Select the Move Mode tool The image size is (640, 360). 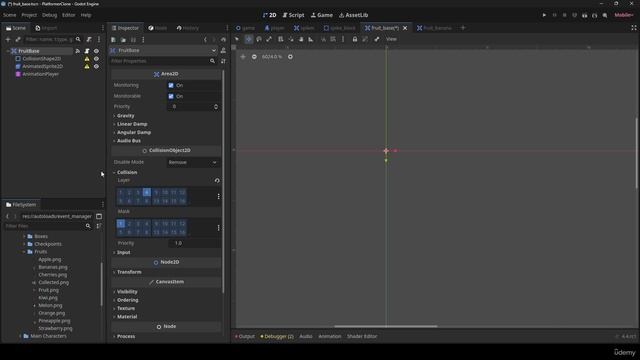coord(249,39)
